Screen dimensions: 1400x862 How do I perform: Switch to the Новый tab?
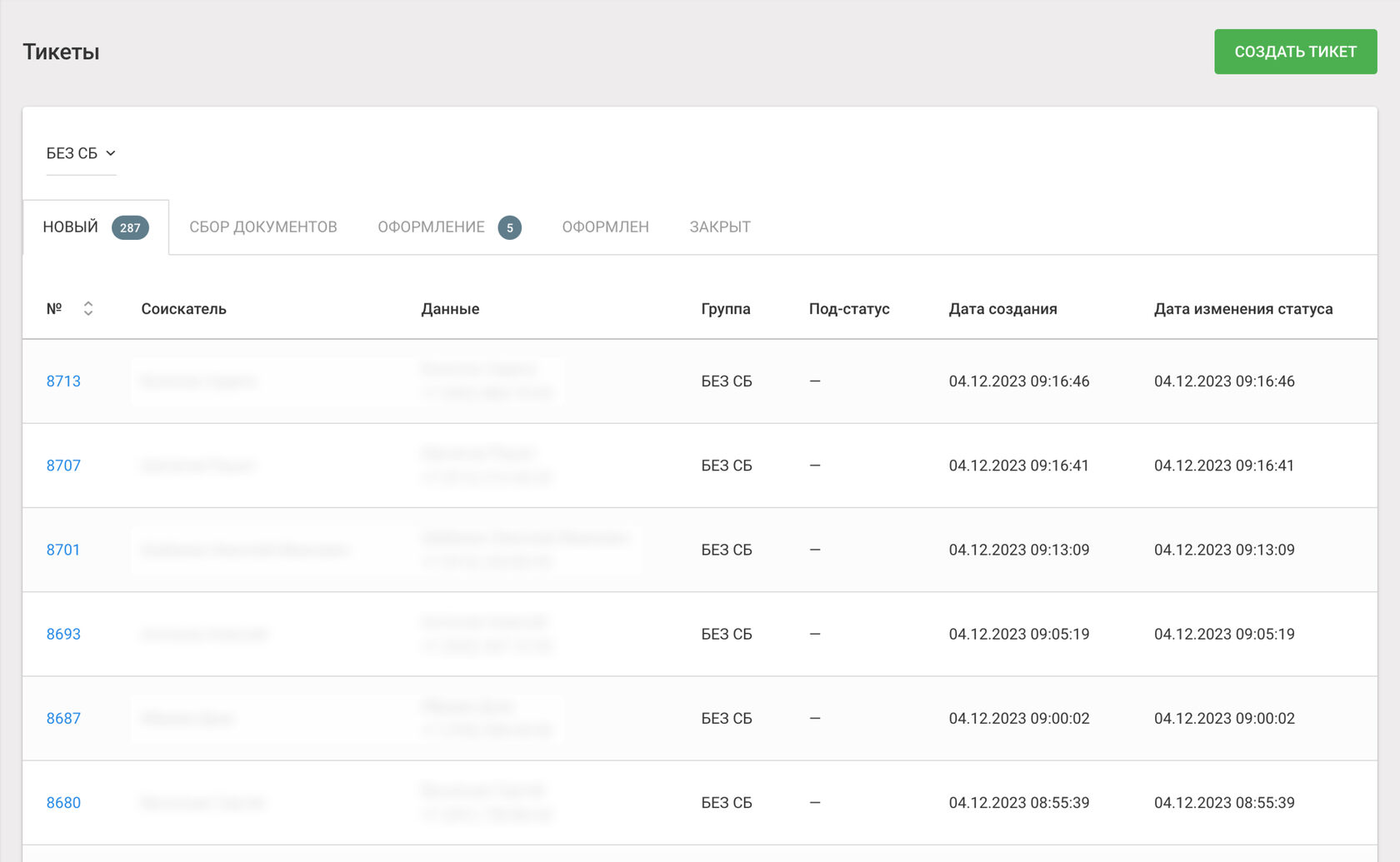(x=71, y=227)
